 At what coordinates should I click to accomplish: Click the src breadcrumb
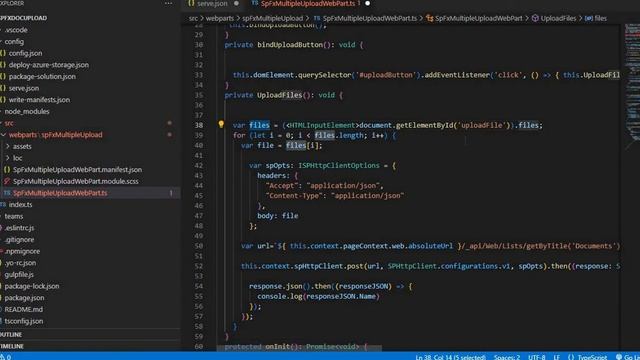pyautogui.click(x=193, y=18)
